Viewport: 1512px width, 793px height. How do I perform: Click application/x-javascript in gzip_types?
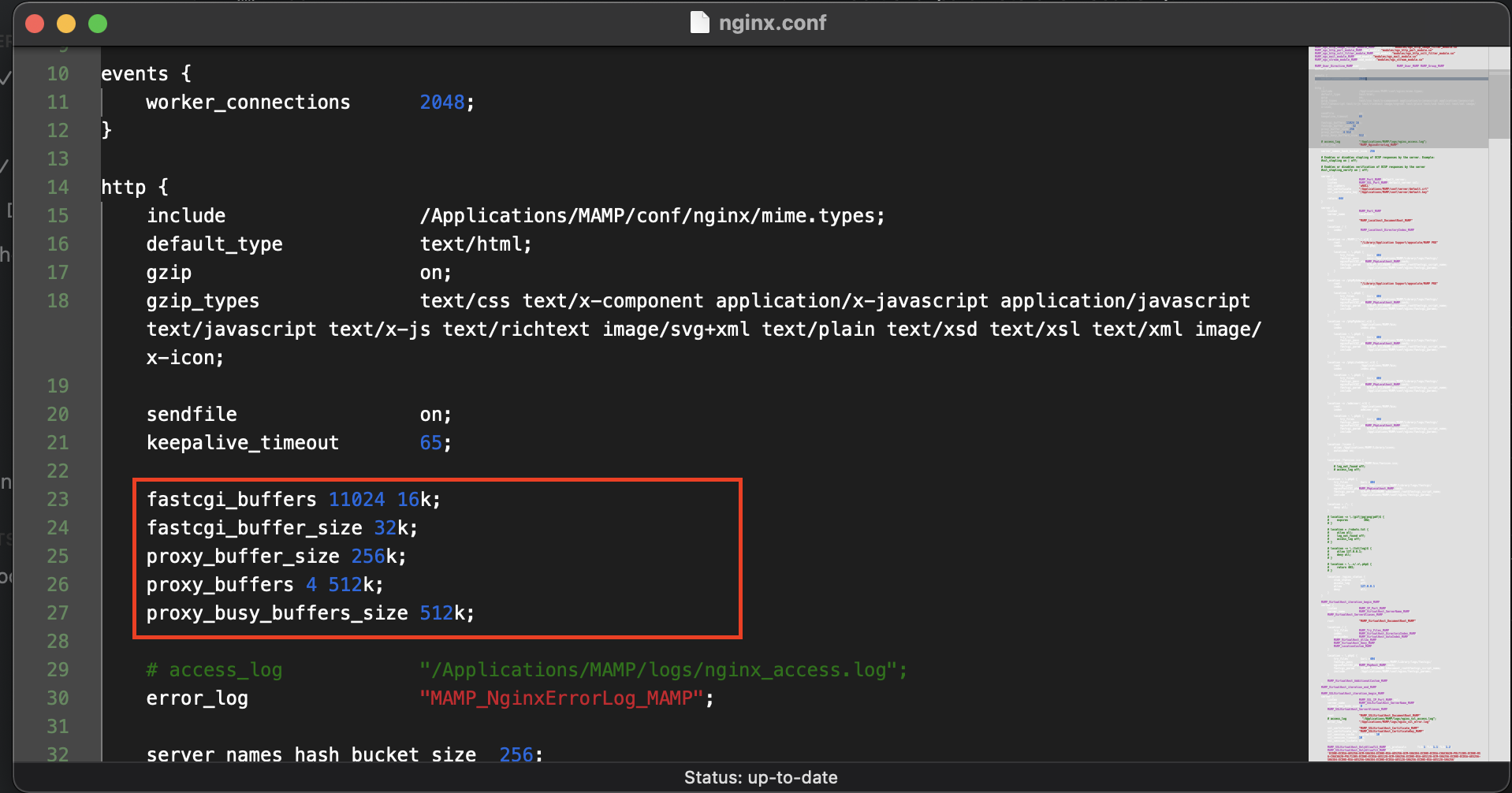(852, 301)
